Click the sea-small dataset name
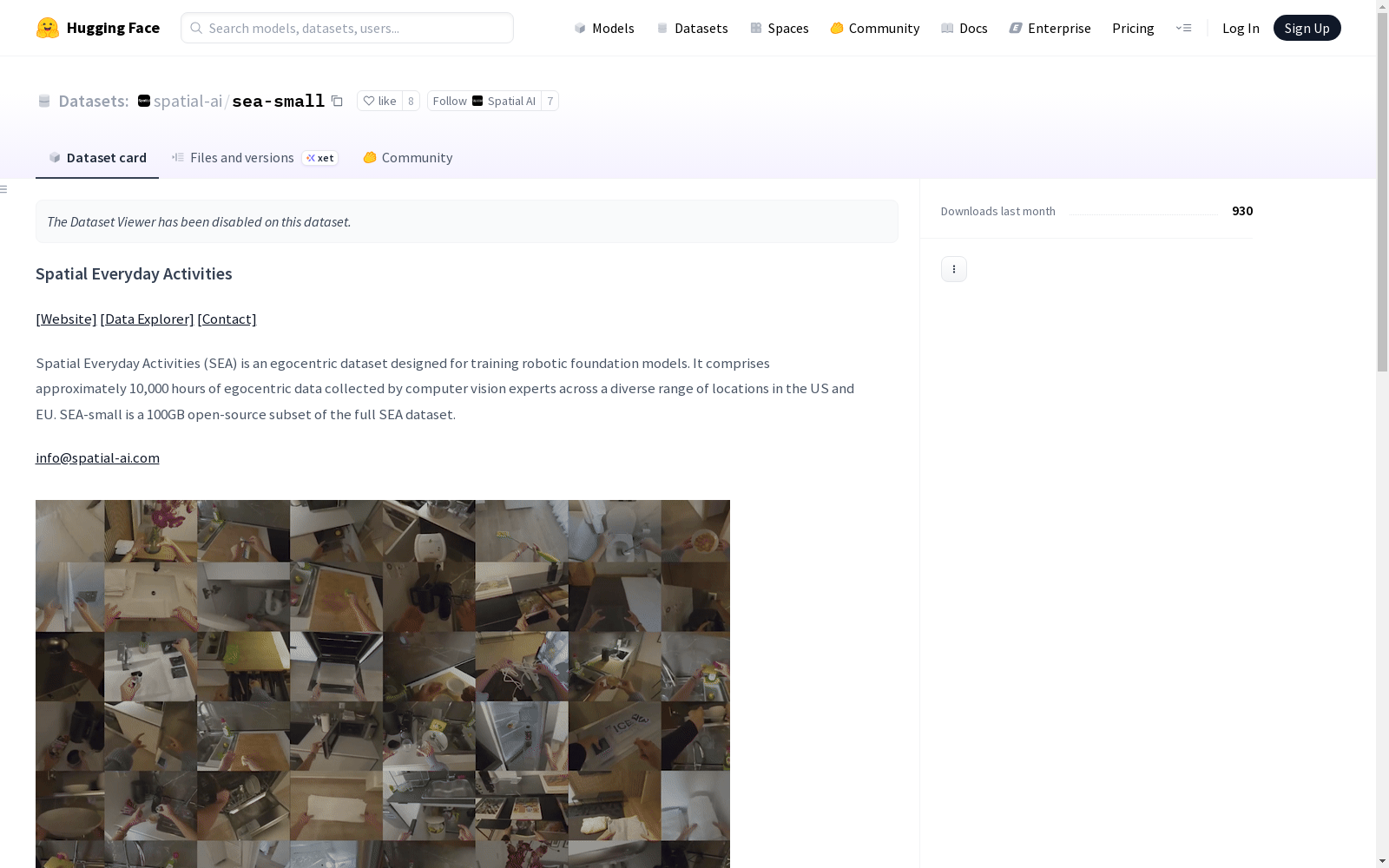 tap(278, 101)
